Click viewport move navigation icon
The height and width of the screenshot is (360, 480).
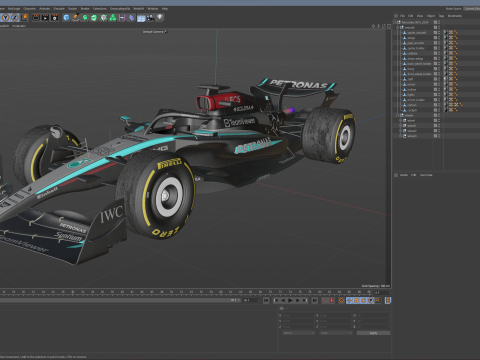(x=373, y=26)
